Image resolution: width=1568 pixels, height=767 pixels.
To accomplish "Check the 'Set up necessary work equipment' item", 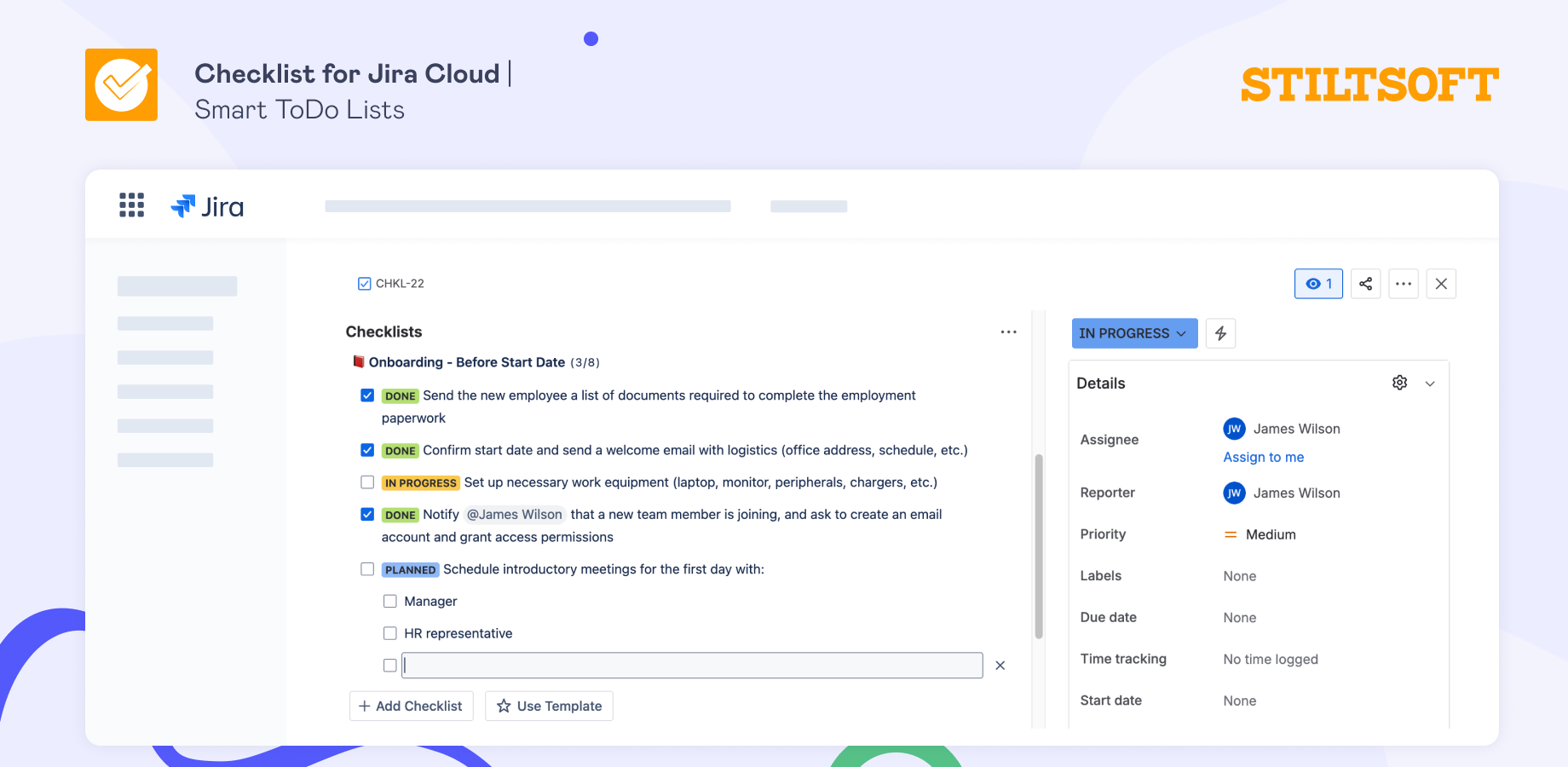I will point(367,482).
